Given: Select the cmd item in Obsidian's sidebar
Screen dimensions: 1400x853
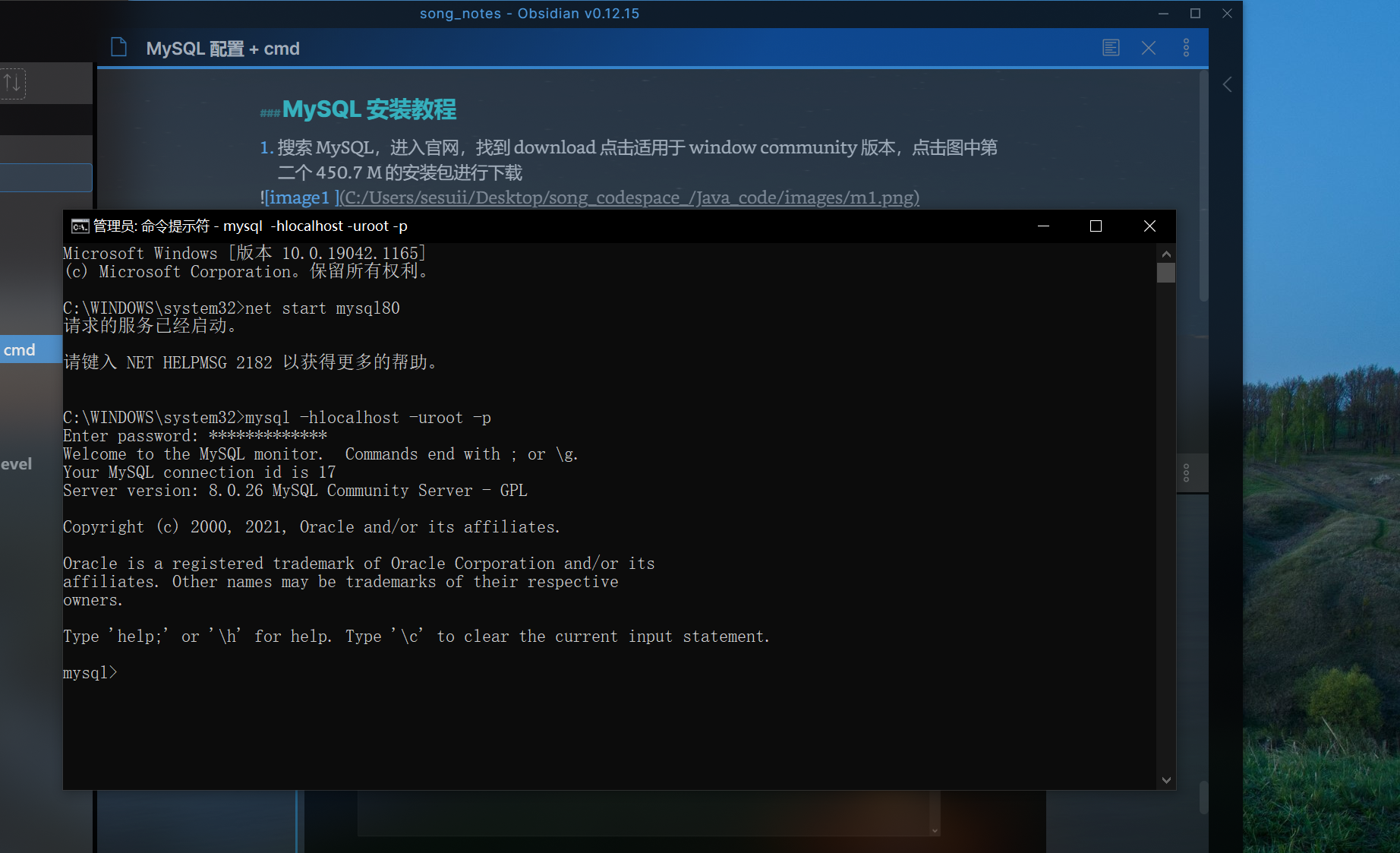Looking at the screenshot, I should pos(30,349).
